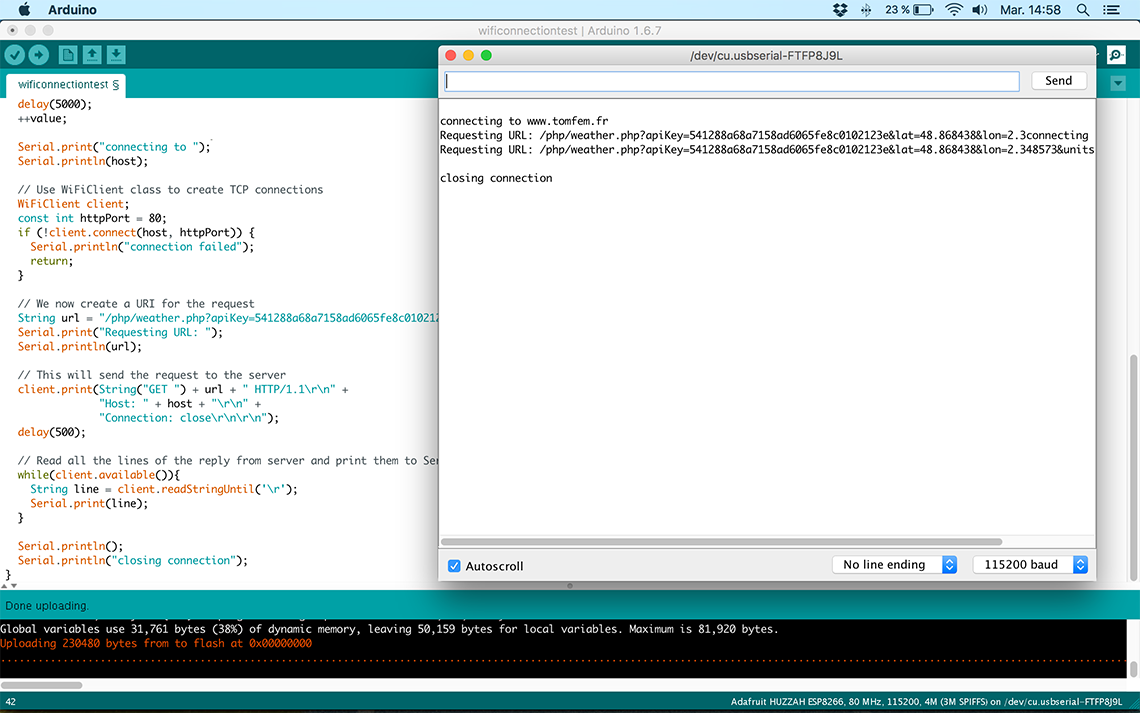Screen dimensions: 1140x713
Task: Click the Dropbox menu bar icon
Action: (x=840, y=9)
